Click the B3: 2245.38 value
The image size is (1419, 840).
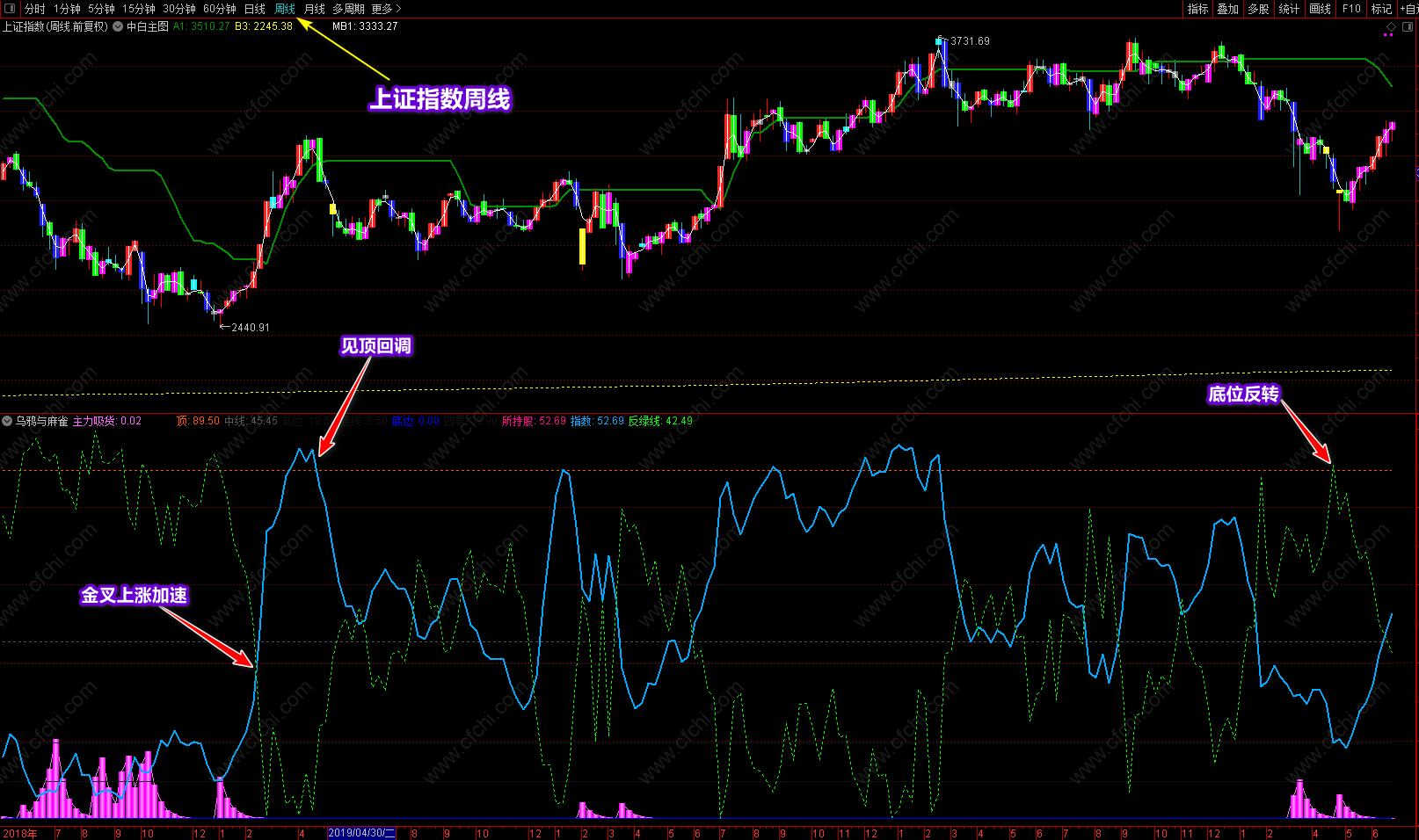click(x=264, y=26)
